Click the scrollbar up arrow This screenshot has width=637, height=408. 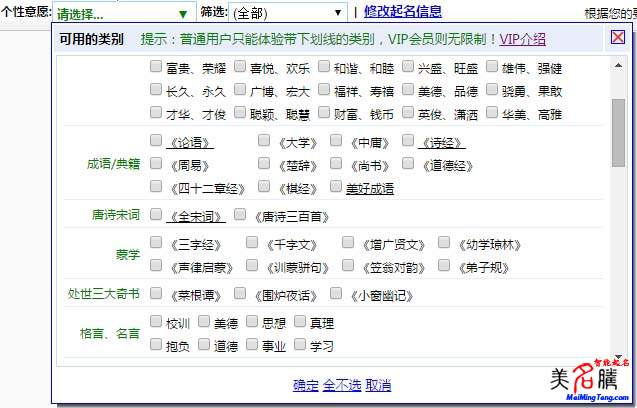pos(619,64)
